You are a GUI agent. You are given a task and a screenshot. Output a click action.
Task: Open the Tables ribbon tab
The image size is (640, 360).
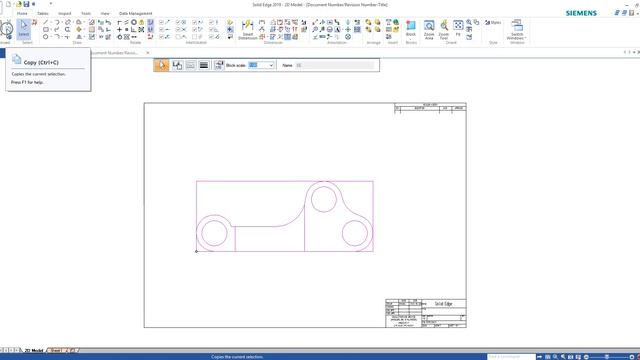[x=43, y=13]
